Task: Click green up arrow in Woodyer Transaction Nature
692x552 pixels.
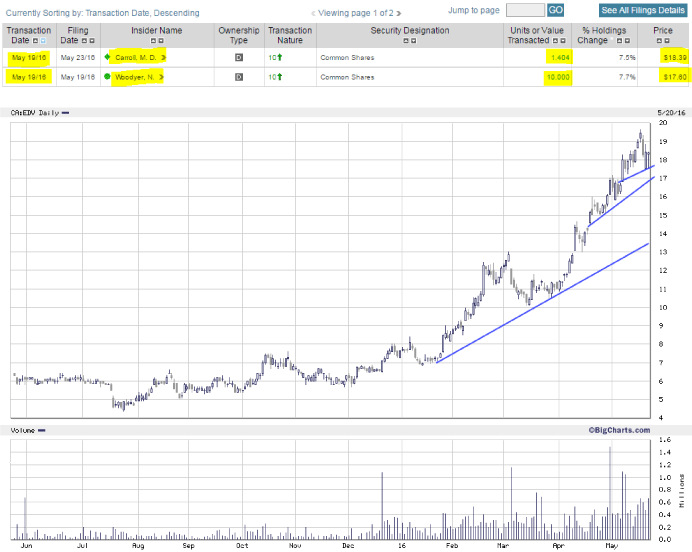Action: (x=280, y=76)
